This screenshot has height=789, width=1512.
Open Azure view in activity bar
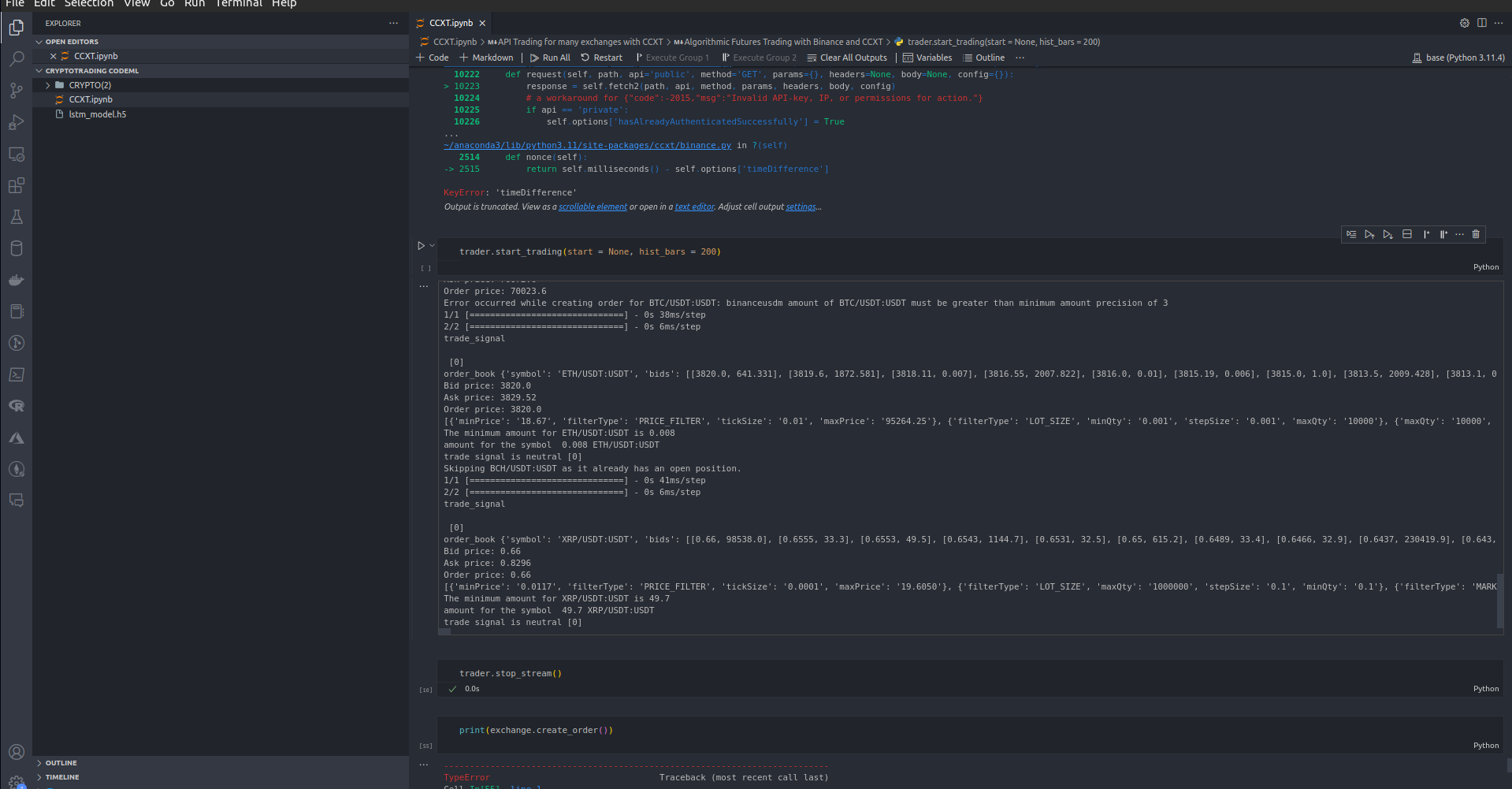pyautogui.click(x=16, y=437)
